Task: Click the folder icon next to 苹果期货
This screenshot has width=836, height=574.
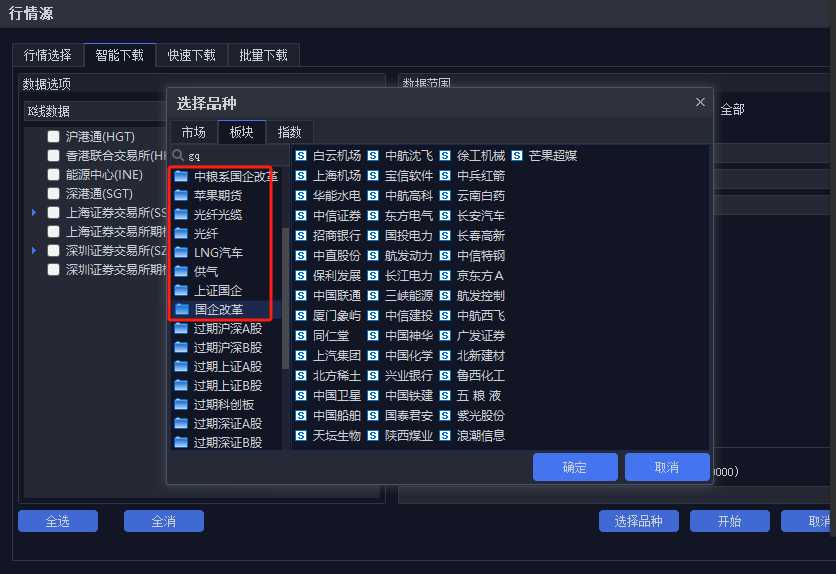Action: click(x=181, y=195)
